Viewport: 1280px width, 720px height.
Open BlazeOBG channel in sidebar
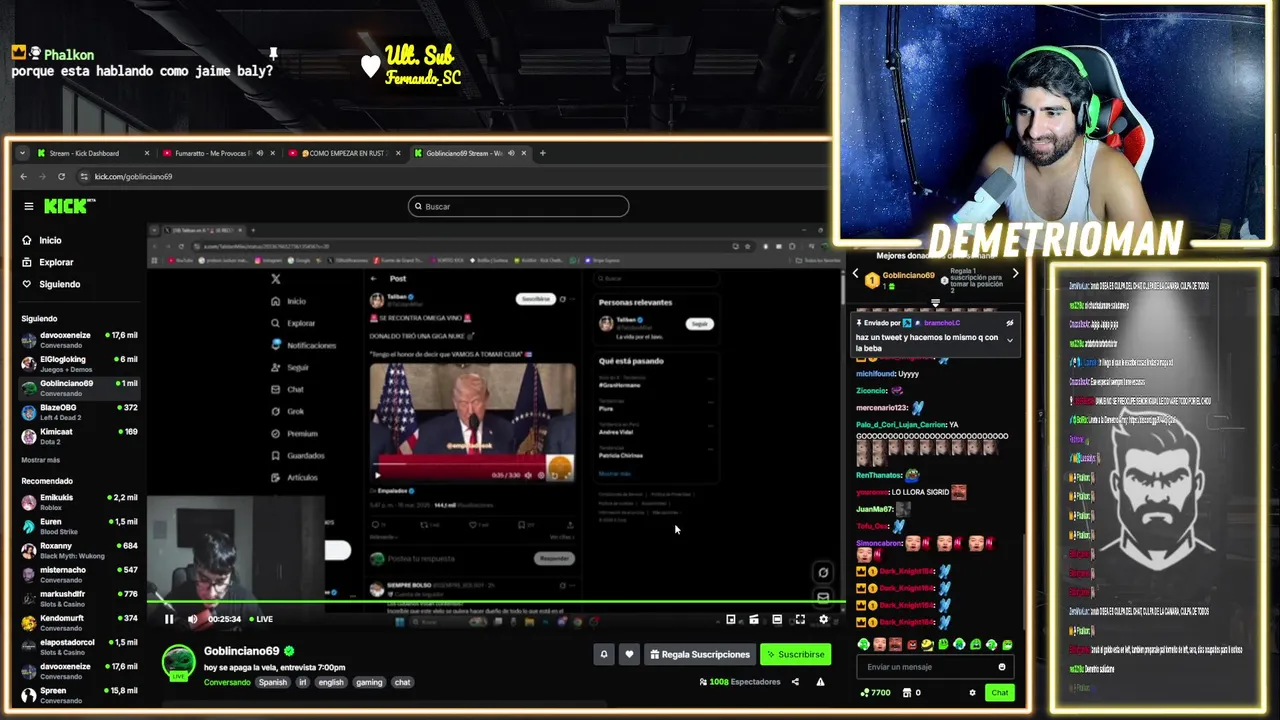click(x=79, y=412)
